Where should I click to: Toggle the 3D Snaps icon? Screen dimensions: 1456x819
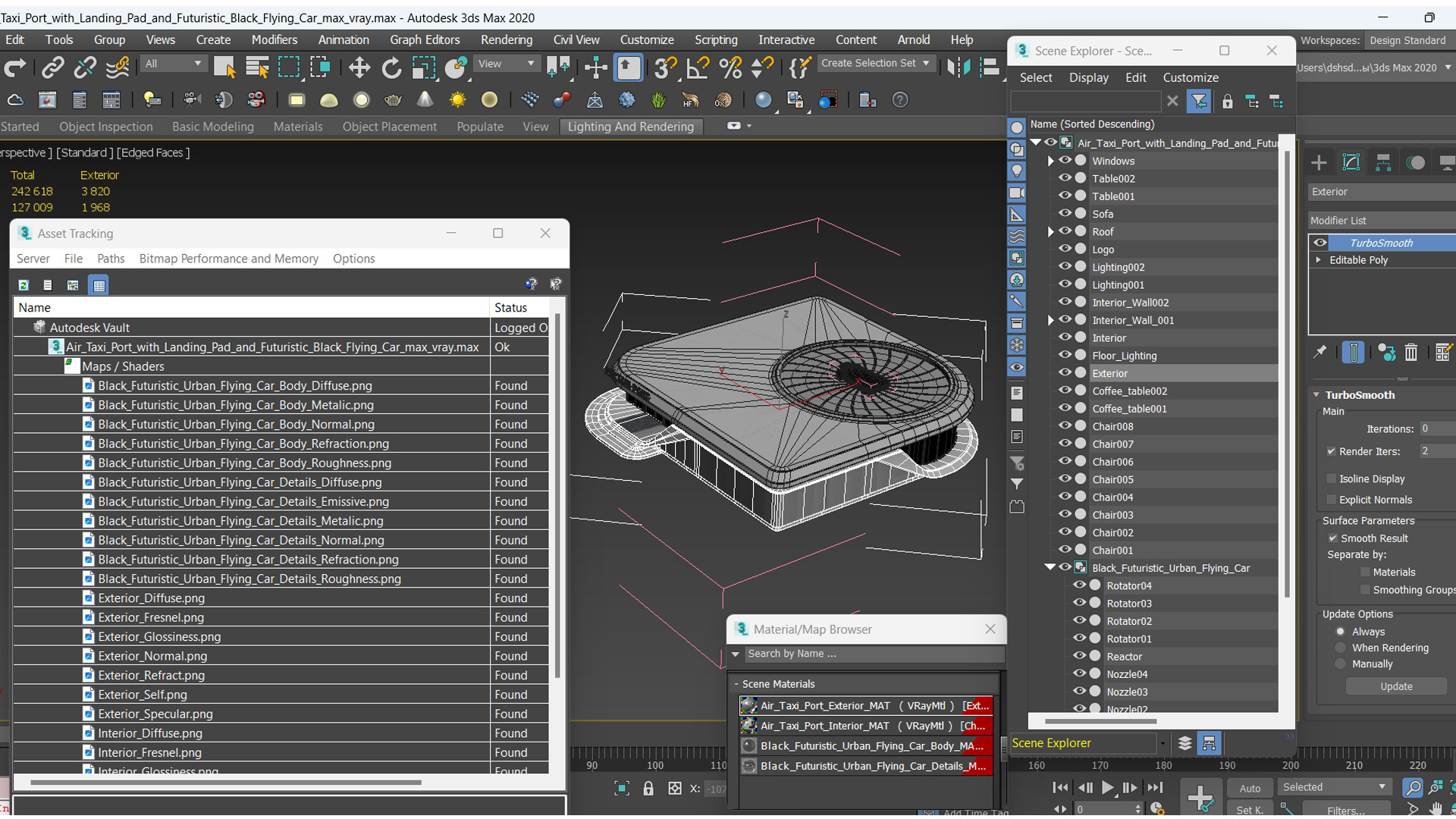664,68
